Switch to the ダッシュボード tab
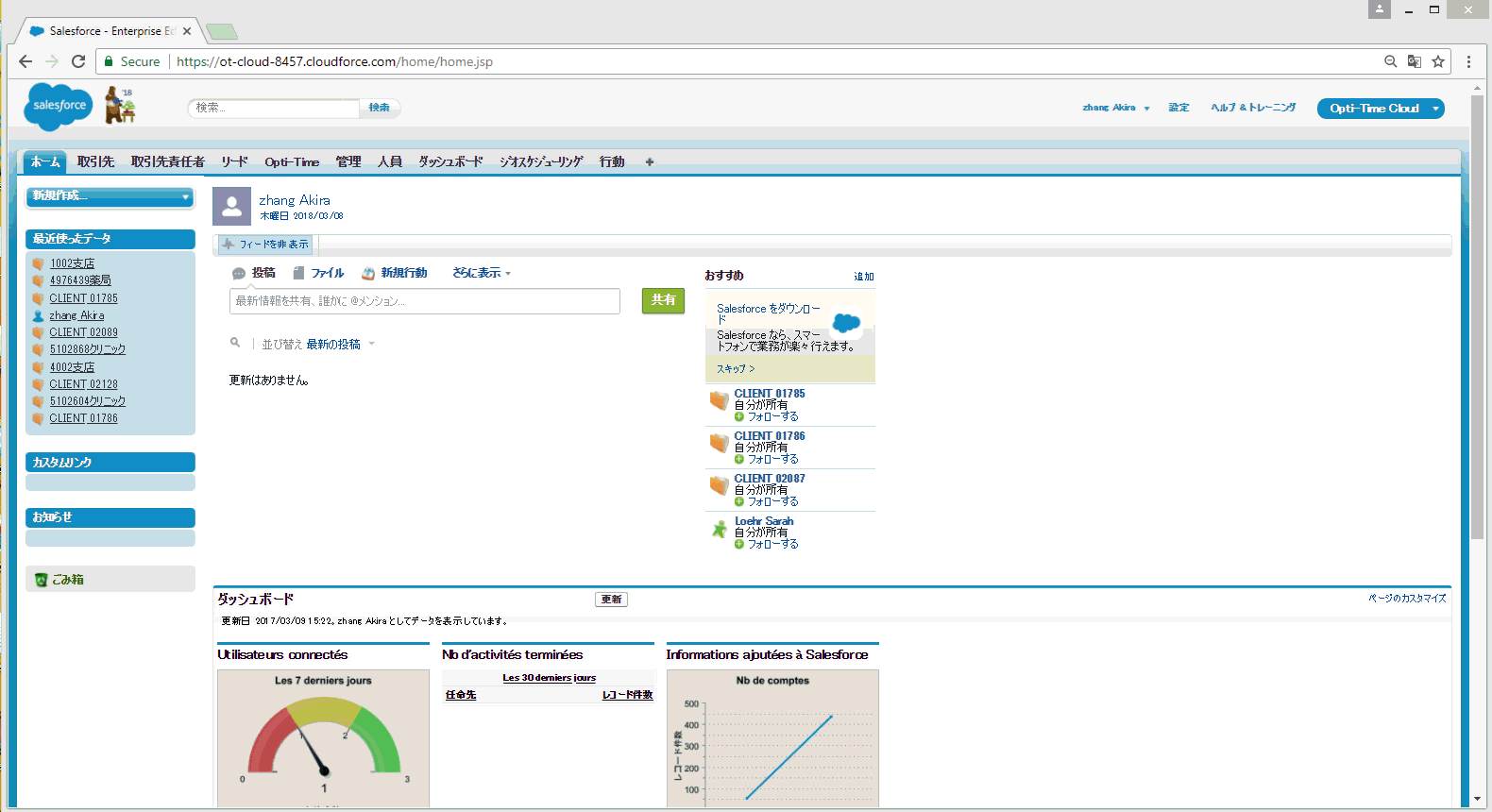 [450, 162]
